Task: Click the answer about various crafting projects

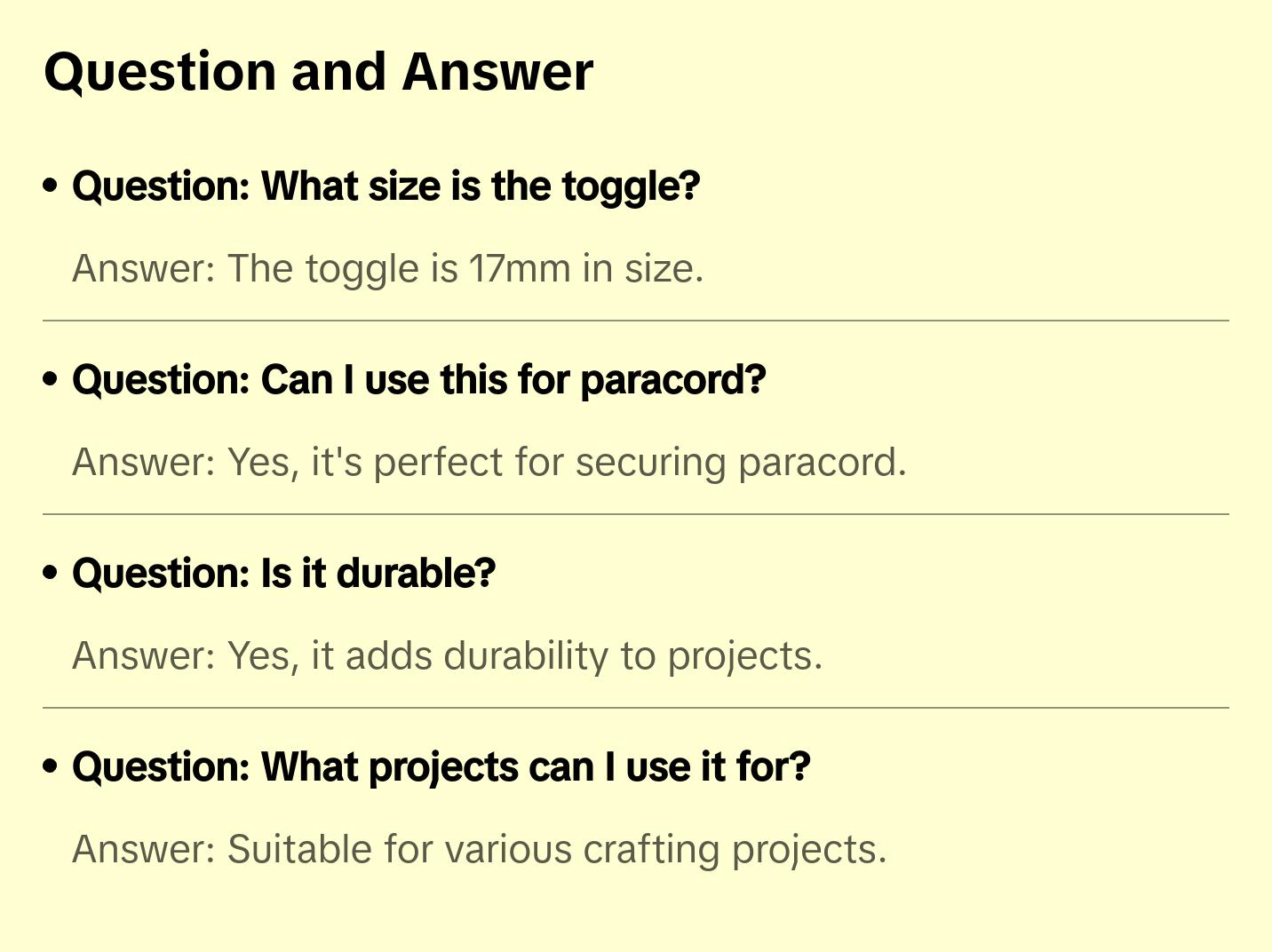Action: tap(479, 849)
